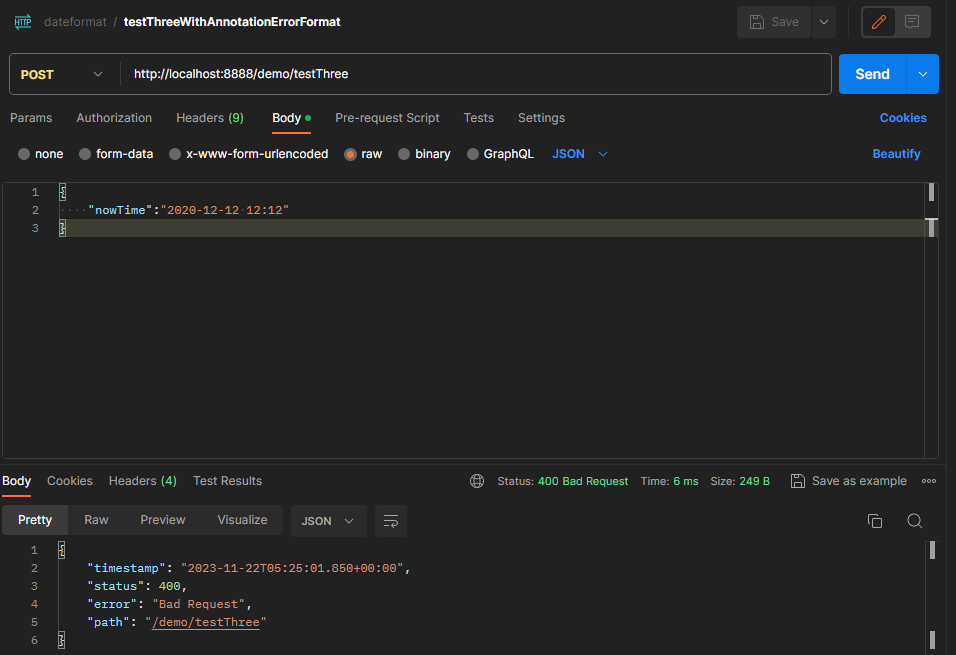Open the three-dots more options icon
956x655 pixels.
click(929, 481)
